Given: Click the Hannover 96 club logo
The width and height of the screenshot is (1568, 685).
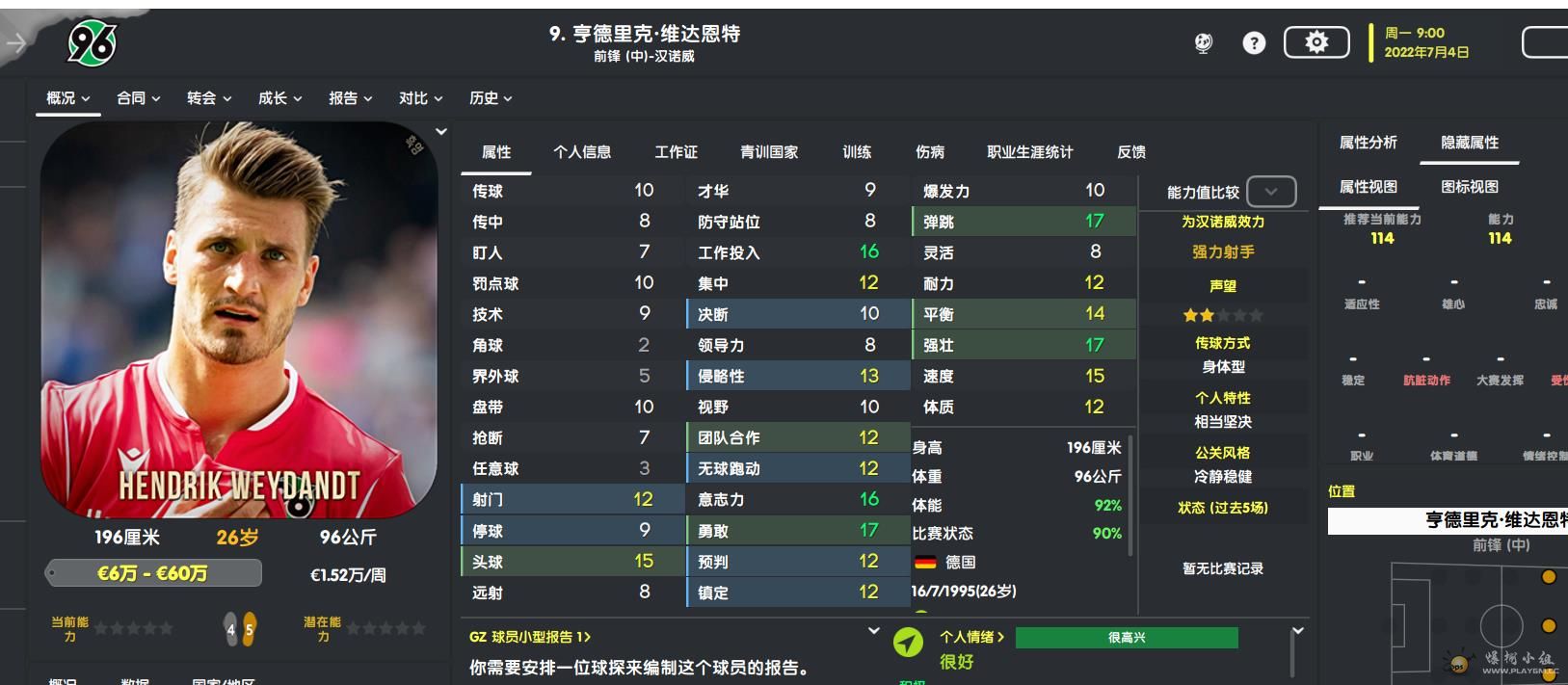Looking at the screenshot, I should 93,43.
